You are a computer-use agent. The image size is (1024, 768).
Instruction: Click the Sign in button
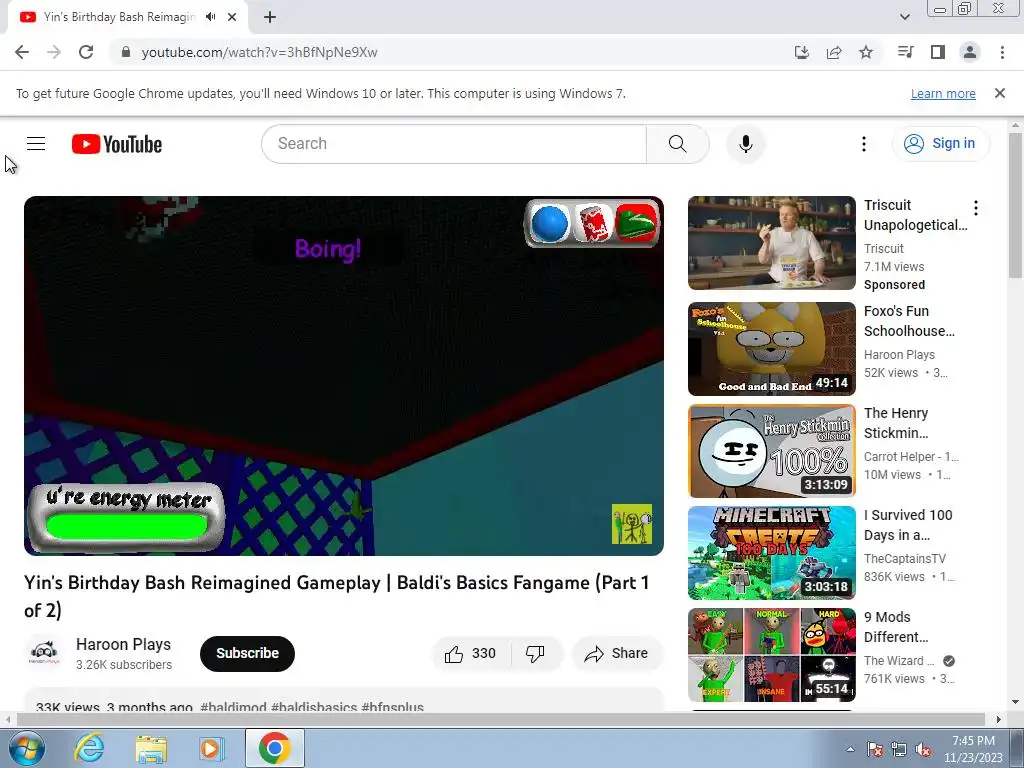pyautogui.click(x=940, y=144)
